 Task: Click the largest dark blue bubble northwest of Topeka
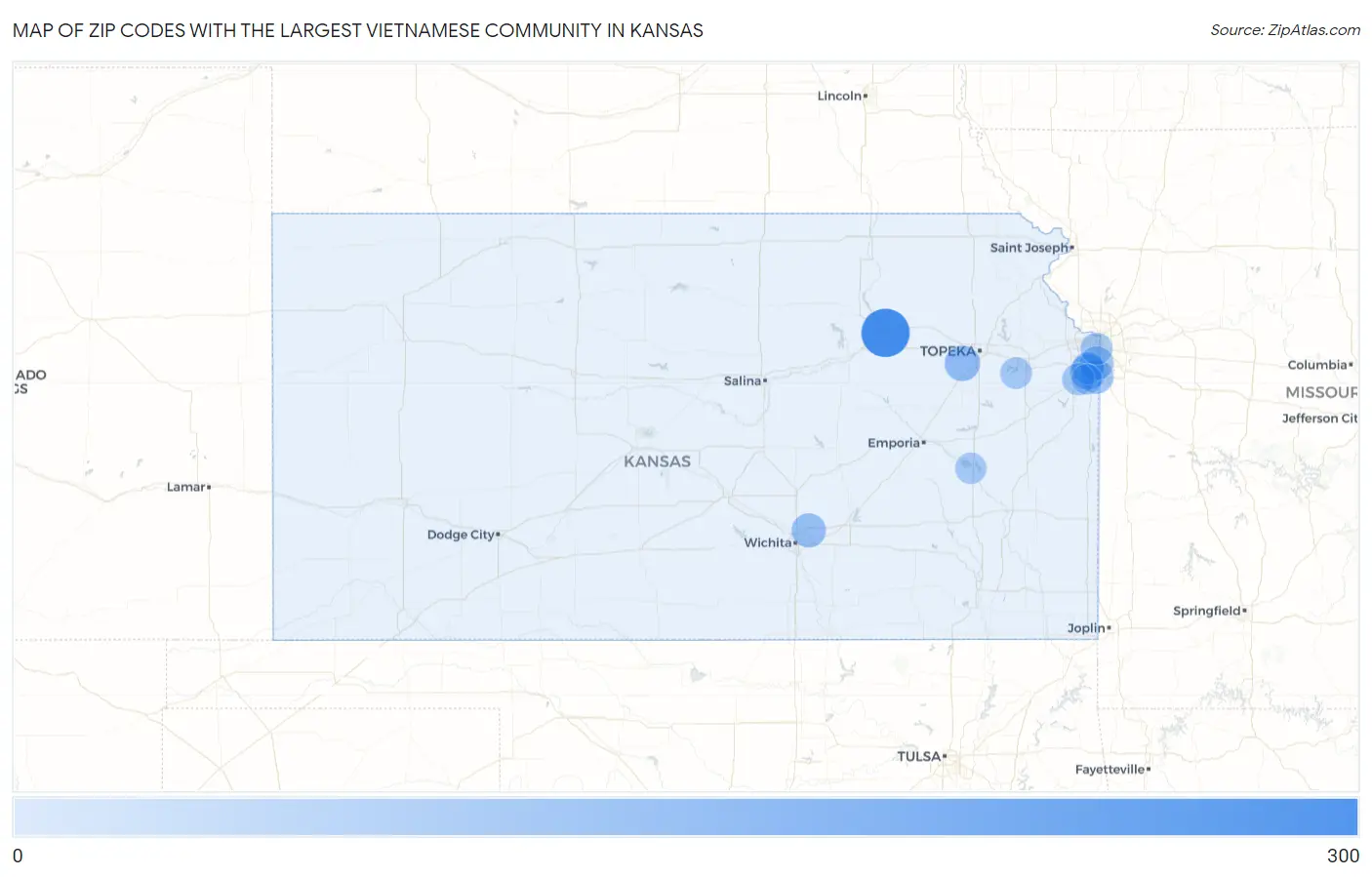coord(885,333)
